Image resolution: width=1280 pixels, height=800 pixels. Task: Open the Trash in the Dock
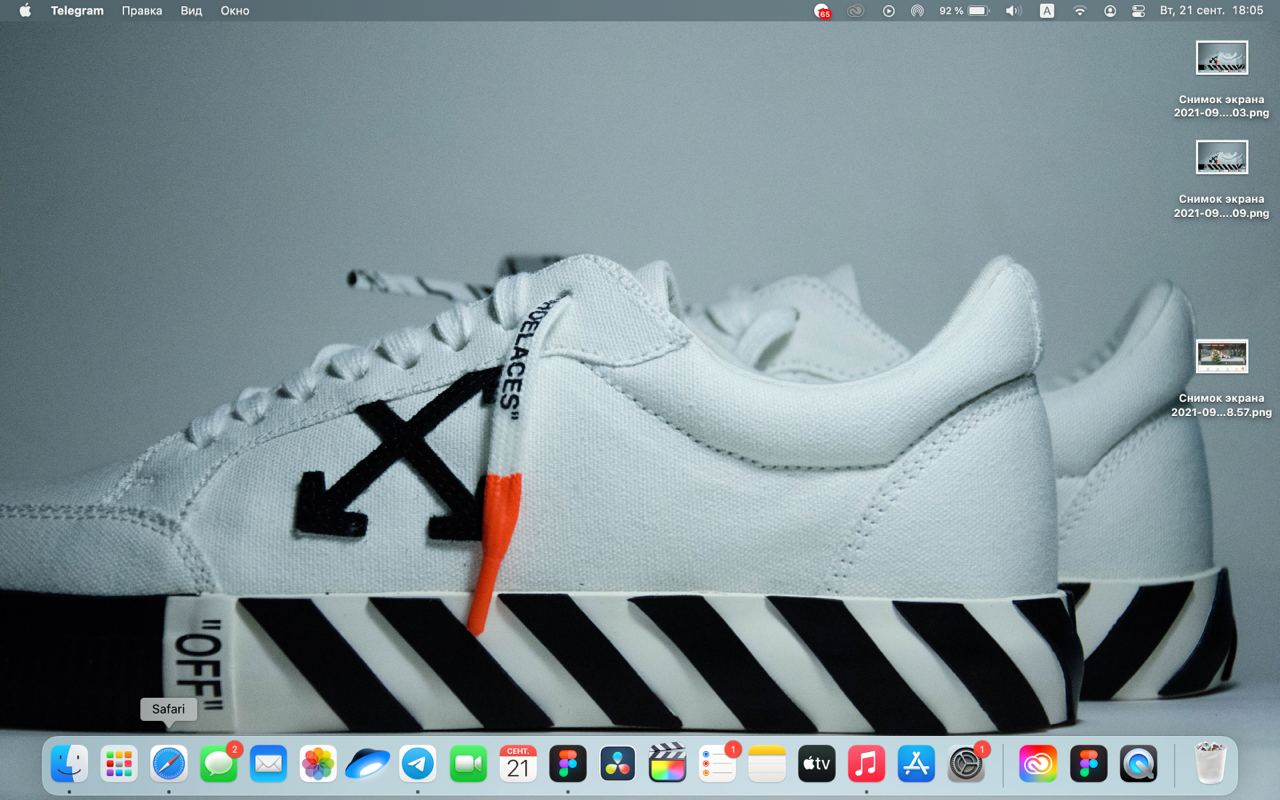[1210, 765]
